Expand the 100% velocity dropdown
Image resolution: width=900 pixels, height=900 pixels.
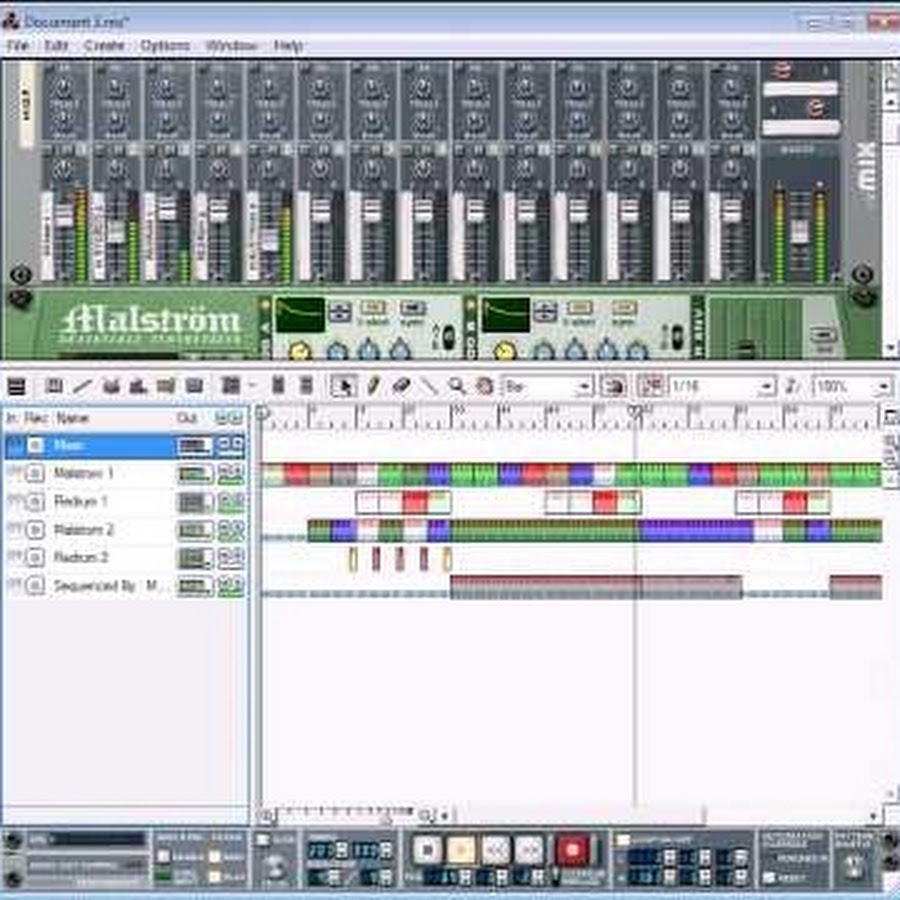coord(883,386)
